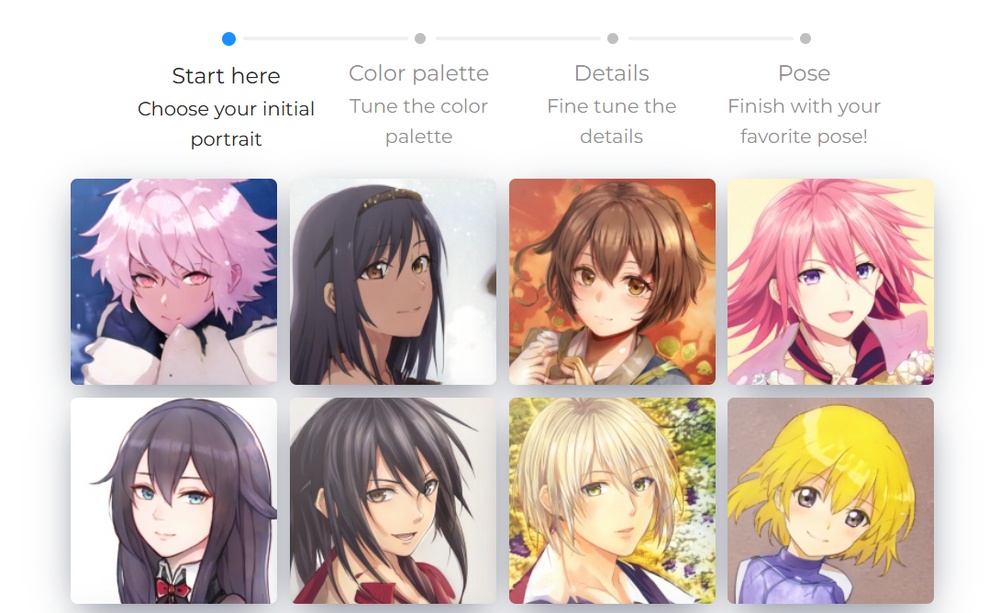
Task: Pick the black spiky-haired portrait with red scarf
Action: (393, 501)
